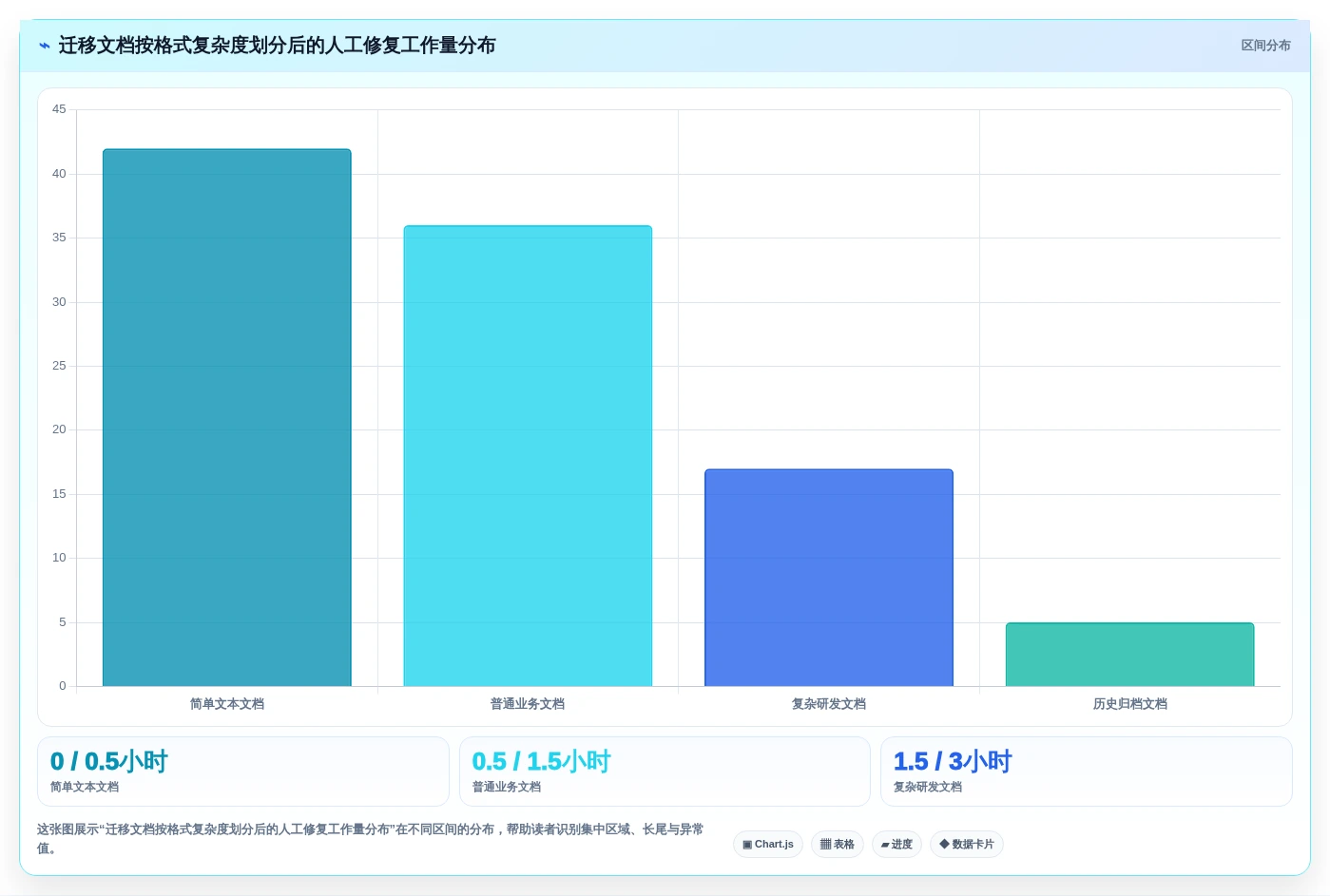Select the 复杂研发文档 bar in chart
This screenshot has height=896, width=1330.
point(829,578)
